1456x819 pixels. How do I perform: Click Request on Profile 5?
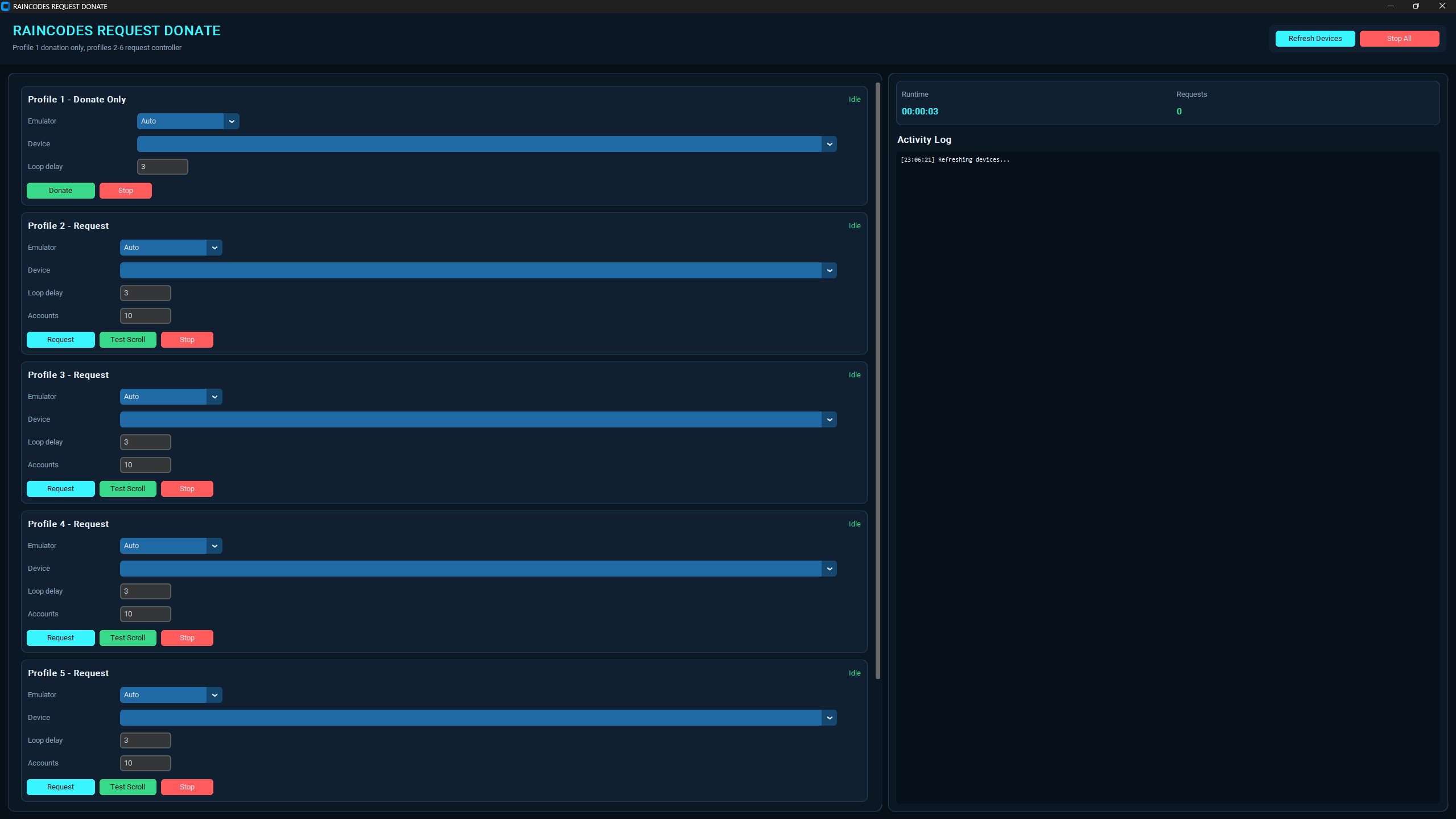(61, 787)
